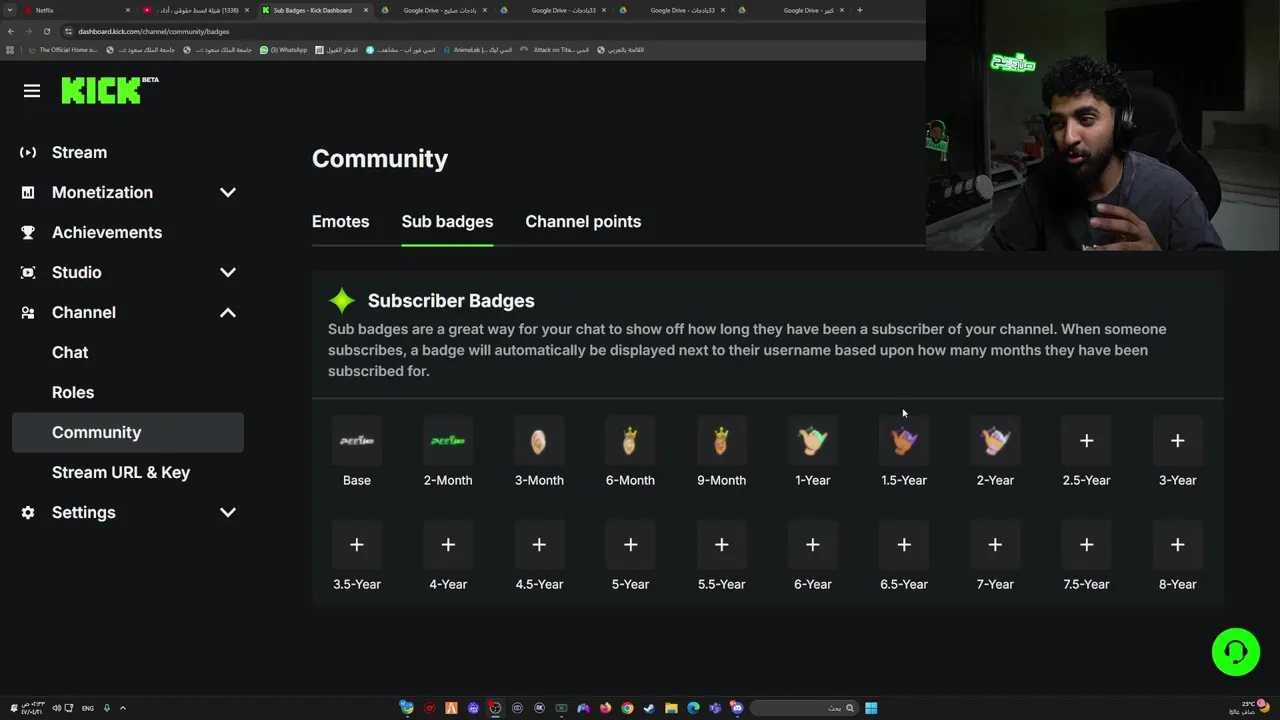The image size is (1280, 720).
Task: Add a badge for 2.5-Year
Action: pyautogui.click(x=1086, y=440)
